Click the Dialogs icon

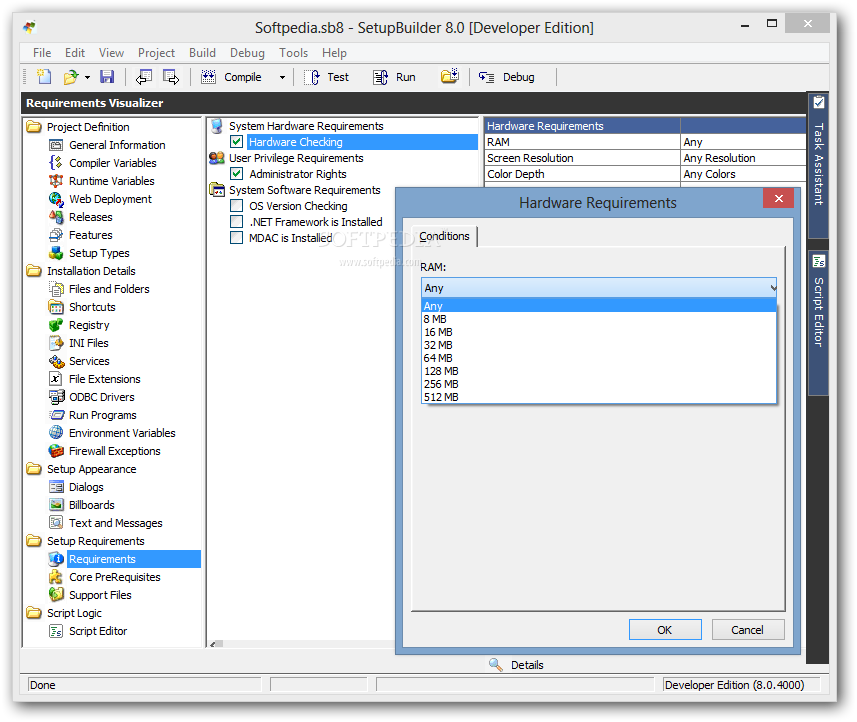[x=56, y=487]
